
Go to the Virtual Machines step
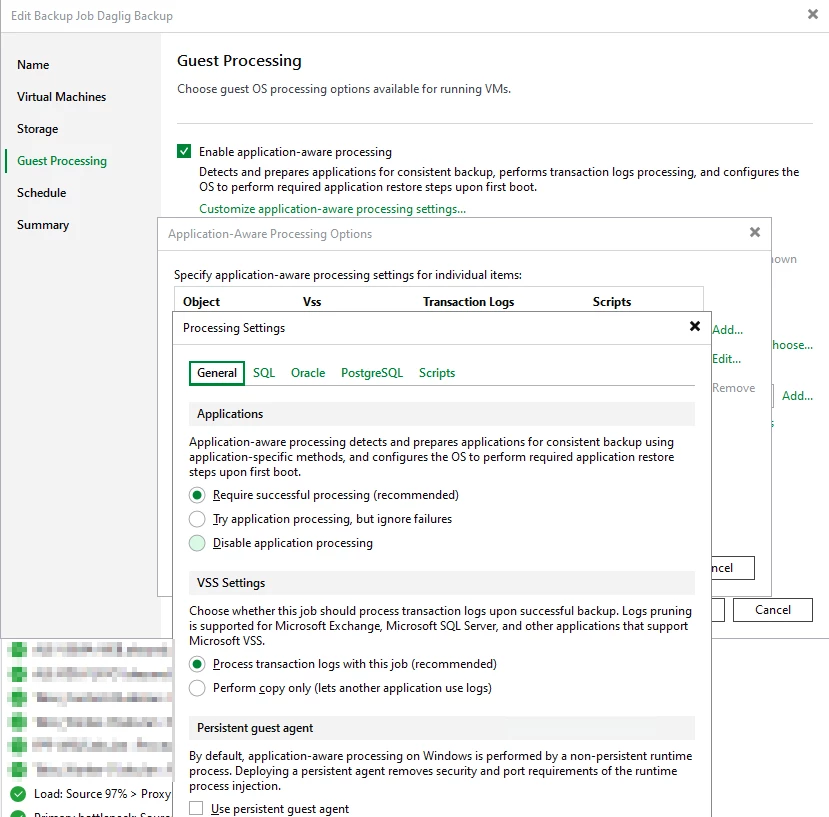pos(61,97)
